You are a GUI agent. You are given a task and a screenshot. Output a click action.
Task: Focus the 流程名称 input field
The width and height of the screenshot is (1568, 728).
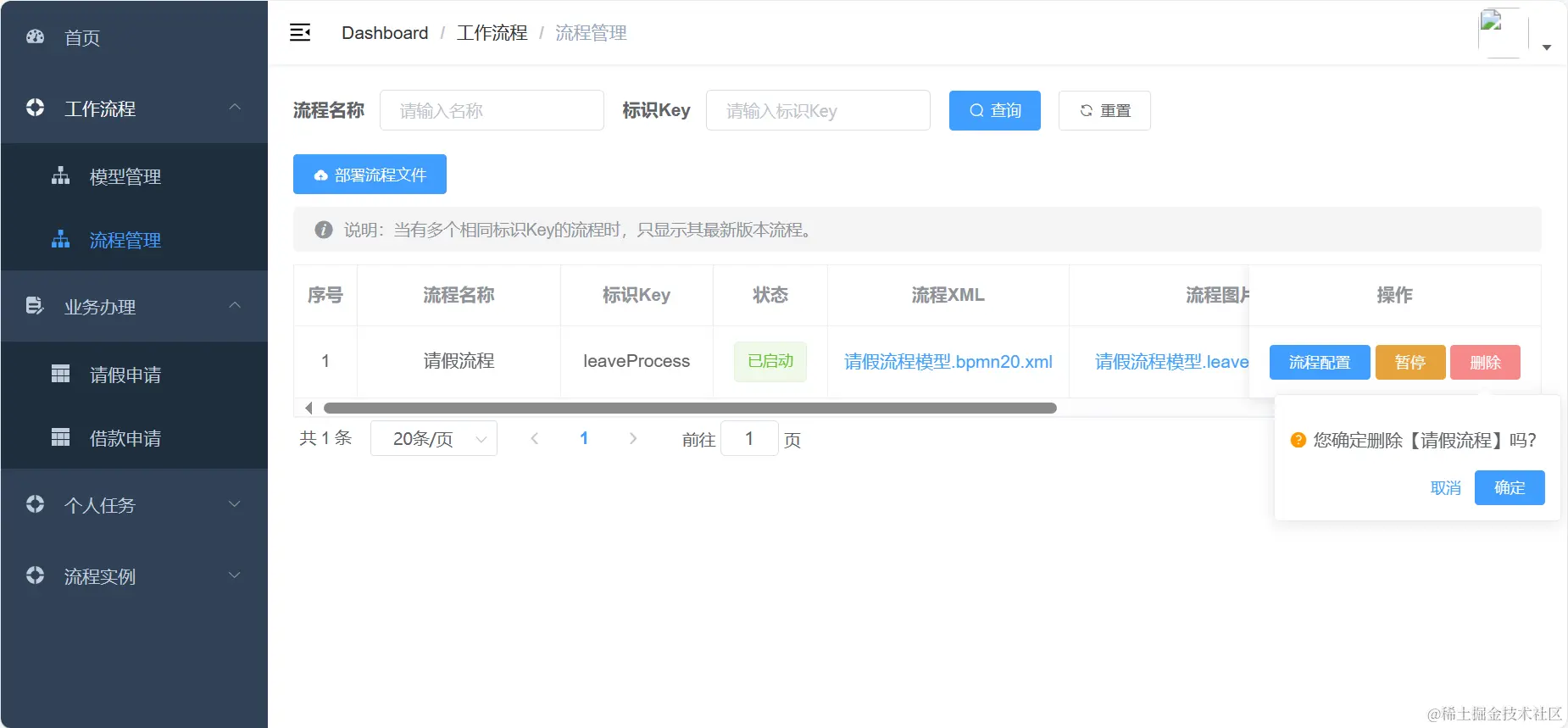(x=492, y=110)
